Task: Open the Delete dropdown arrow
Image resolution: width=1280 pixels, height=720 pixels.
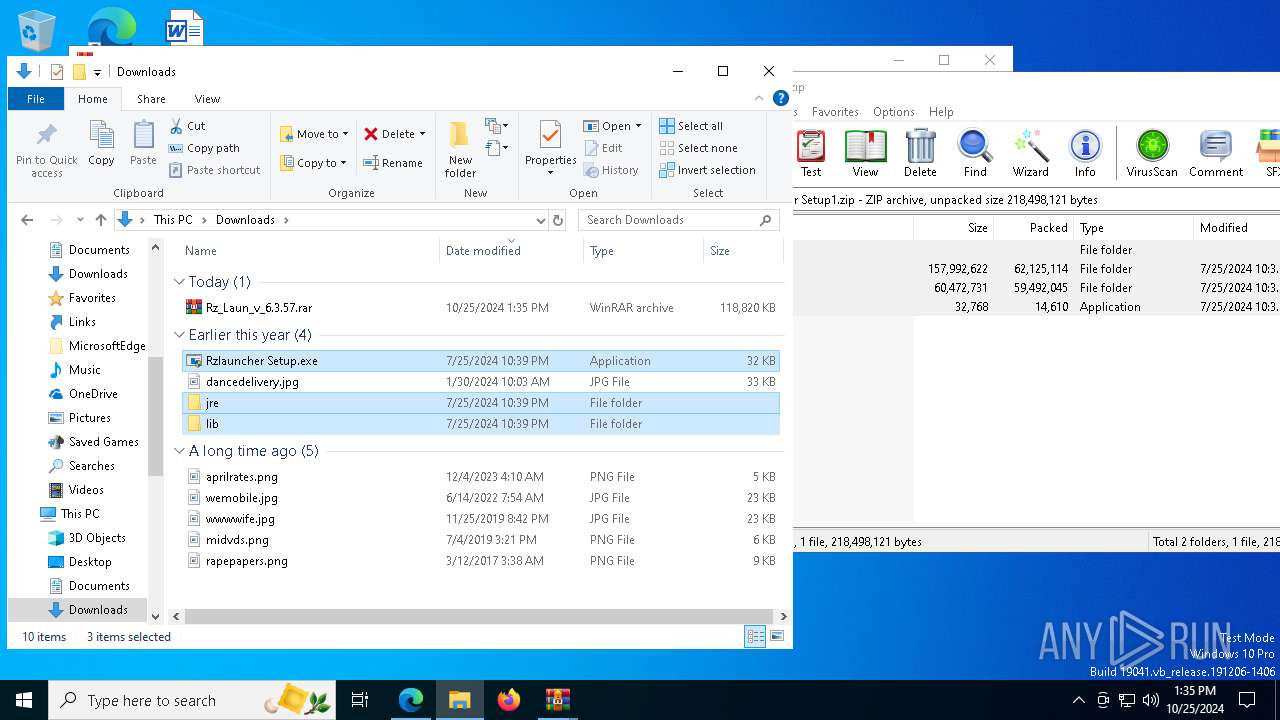Action: (422, 134)
